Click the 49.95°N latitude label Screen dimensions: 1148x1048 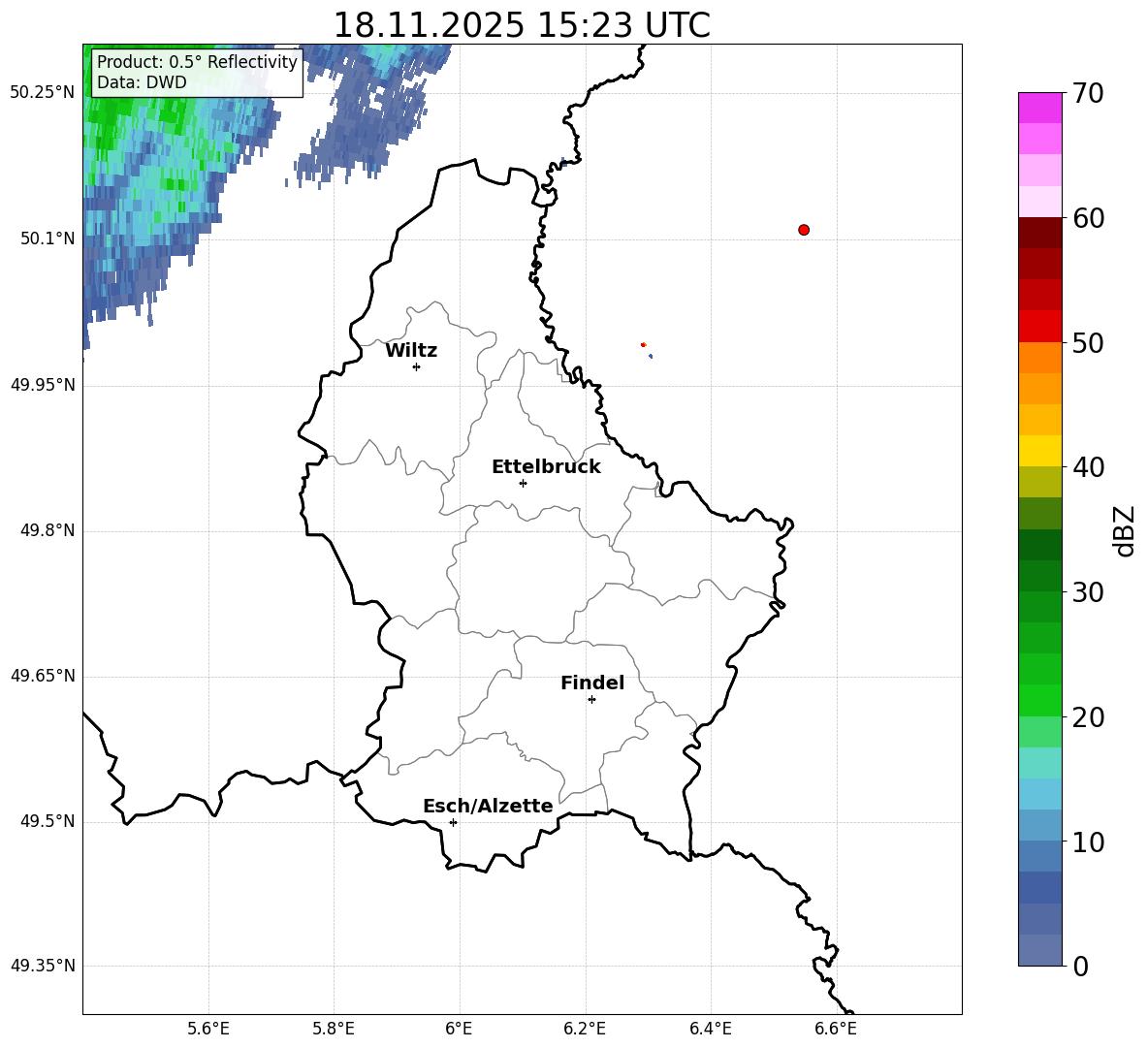[43, 385]
